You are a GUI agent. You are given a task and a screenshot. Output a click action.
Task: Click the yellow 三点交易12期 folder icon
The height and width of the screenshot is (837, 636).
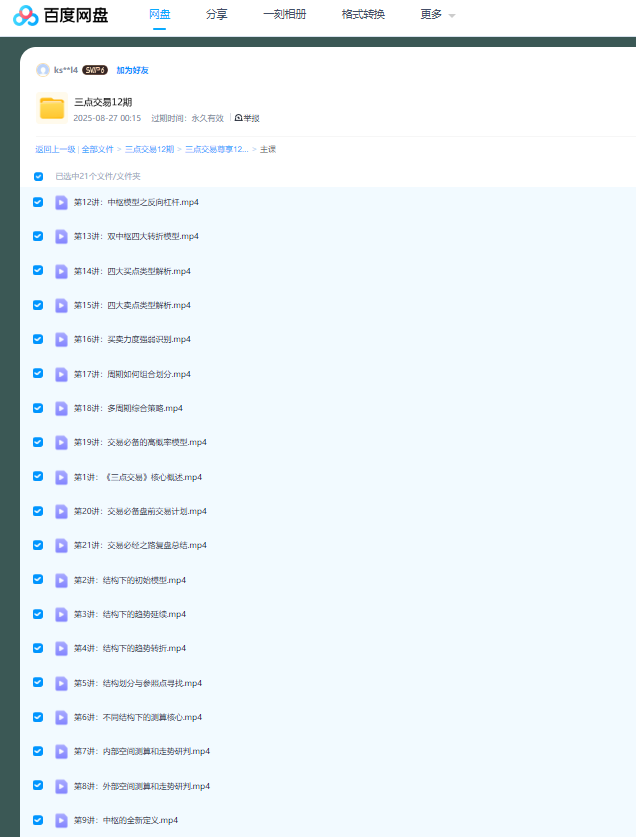point(51,108)
